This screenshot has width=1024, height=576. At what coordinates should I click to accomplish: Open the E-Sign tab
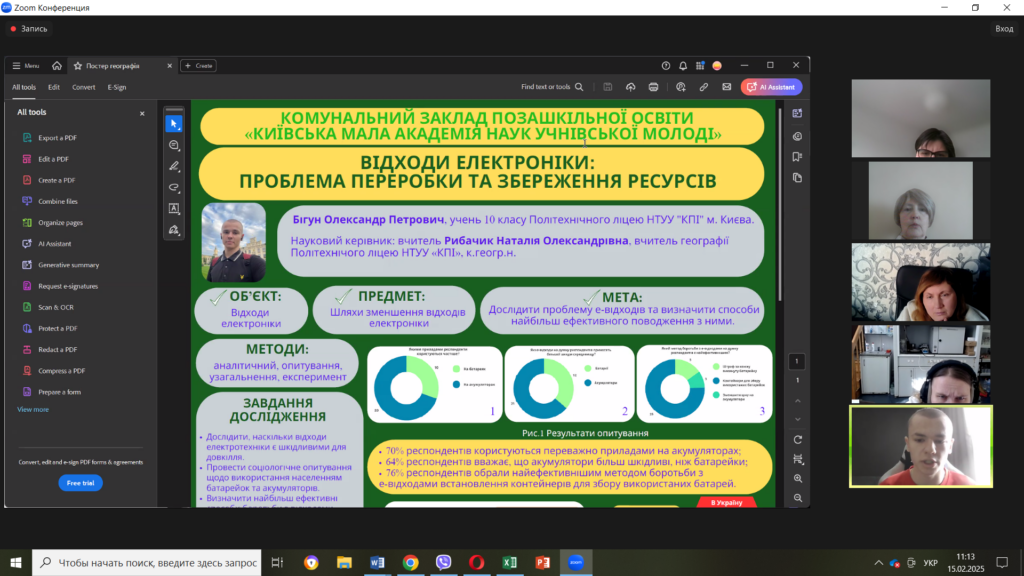[x=117, y=88]
